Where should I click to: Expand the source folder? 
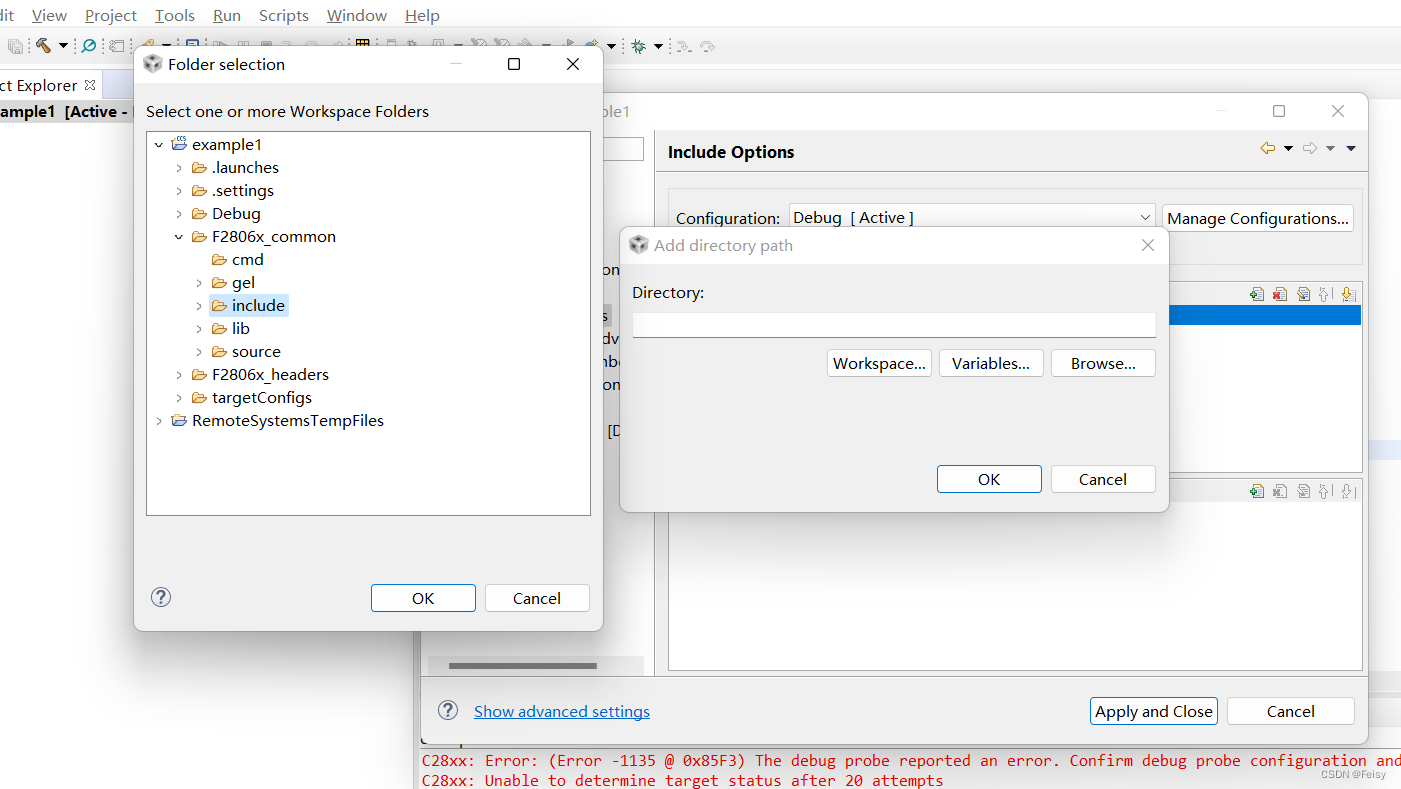tap(199, 352)
